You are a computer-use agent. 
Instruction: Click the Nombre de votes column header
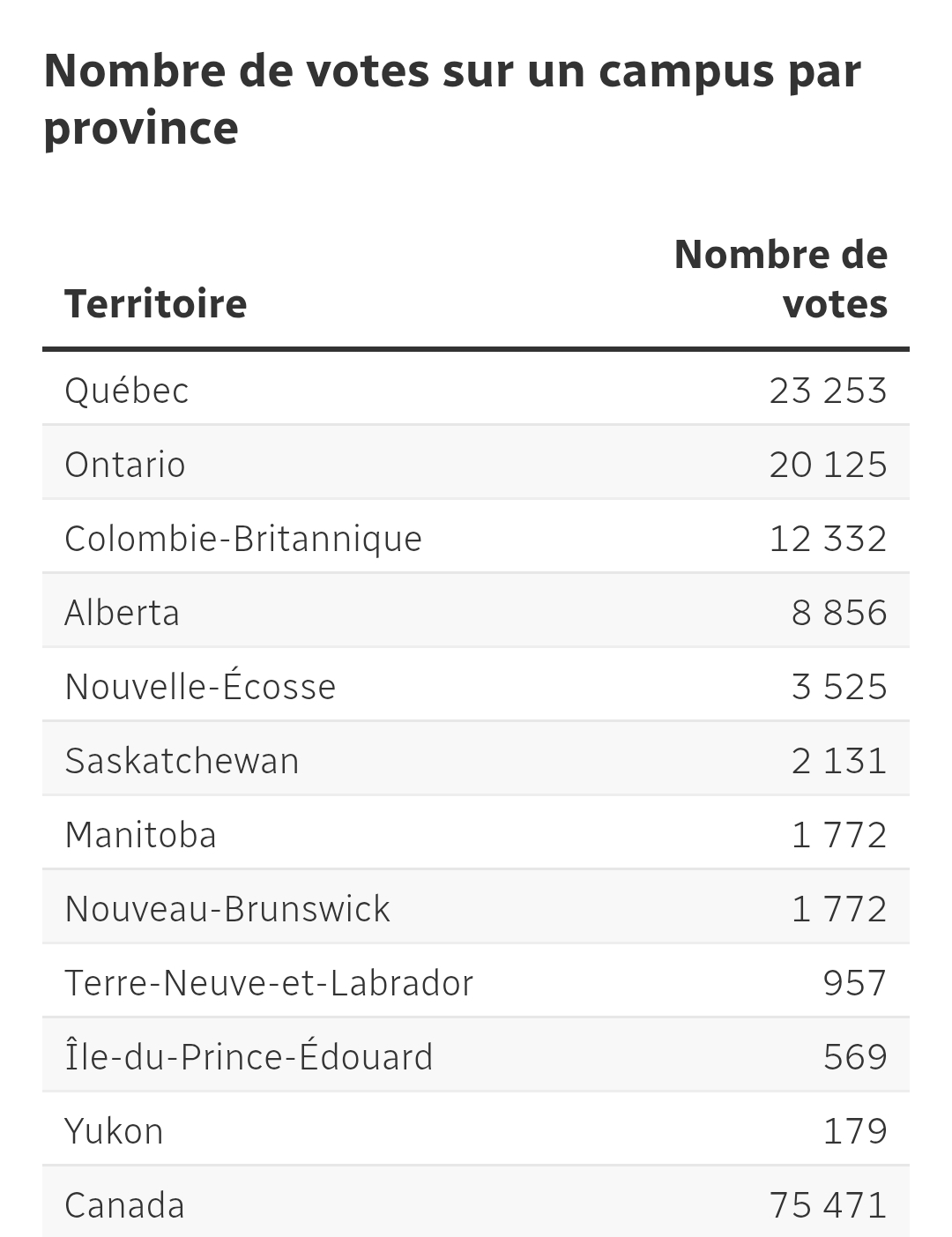(780, 279)
